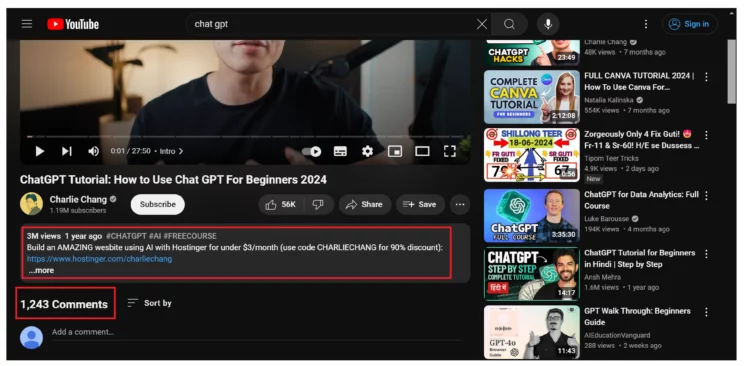
Task: Open the player settings gear
Action: pyautogui.click(x=367, y=151)
